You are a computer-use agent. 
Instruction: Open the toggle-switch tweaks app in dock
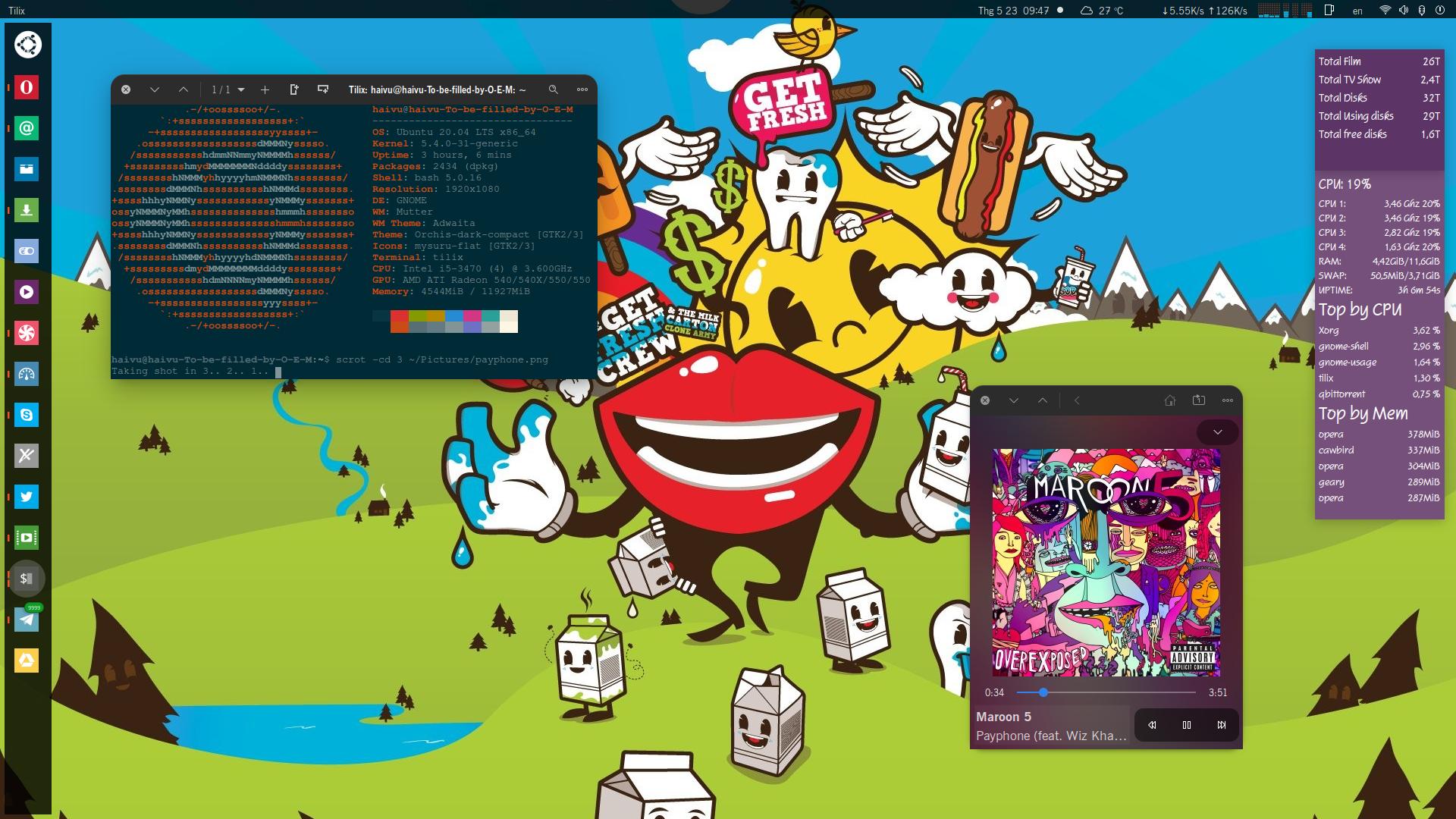click(27, 251)
